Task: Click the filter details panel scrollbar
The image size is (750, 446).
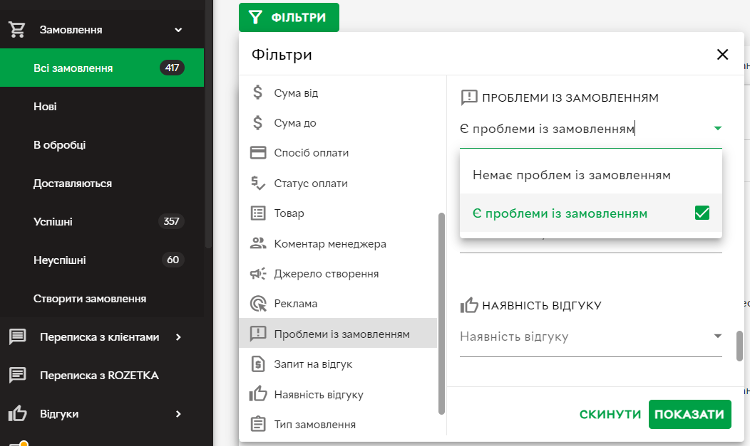Action: (739, 346)
